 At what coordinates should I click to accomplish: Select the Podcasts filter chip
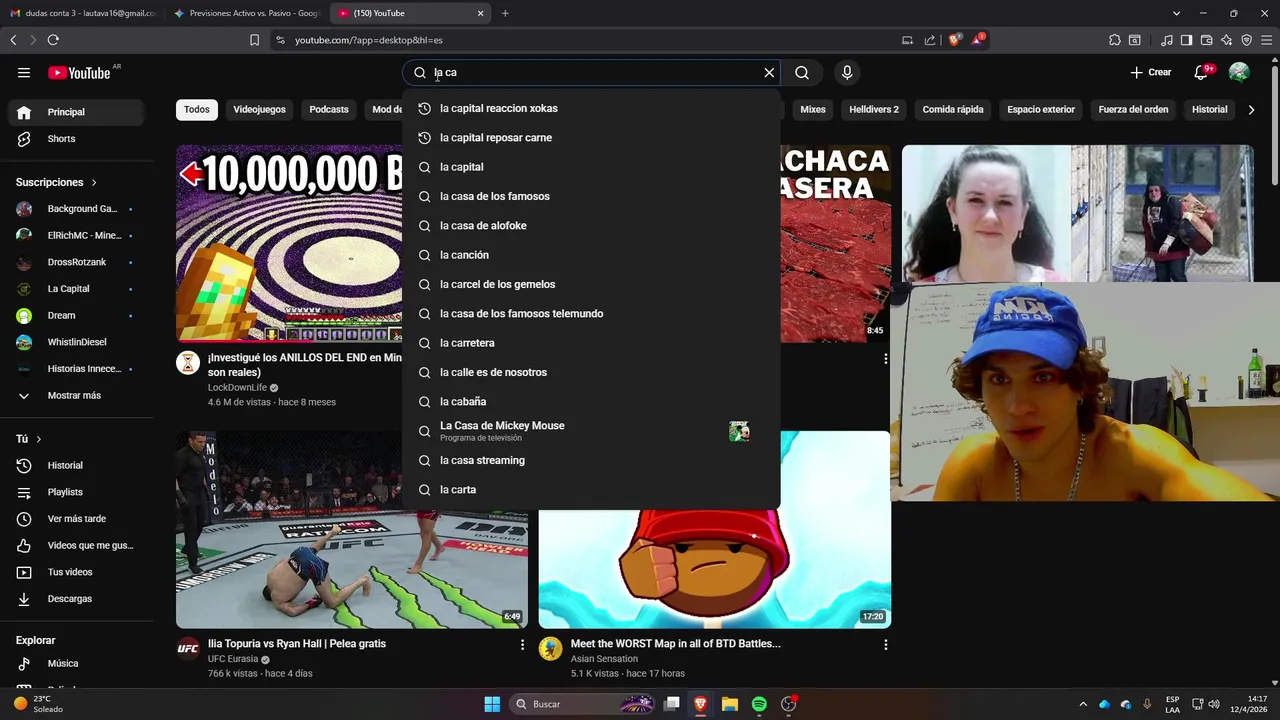[x=329, y=109]
